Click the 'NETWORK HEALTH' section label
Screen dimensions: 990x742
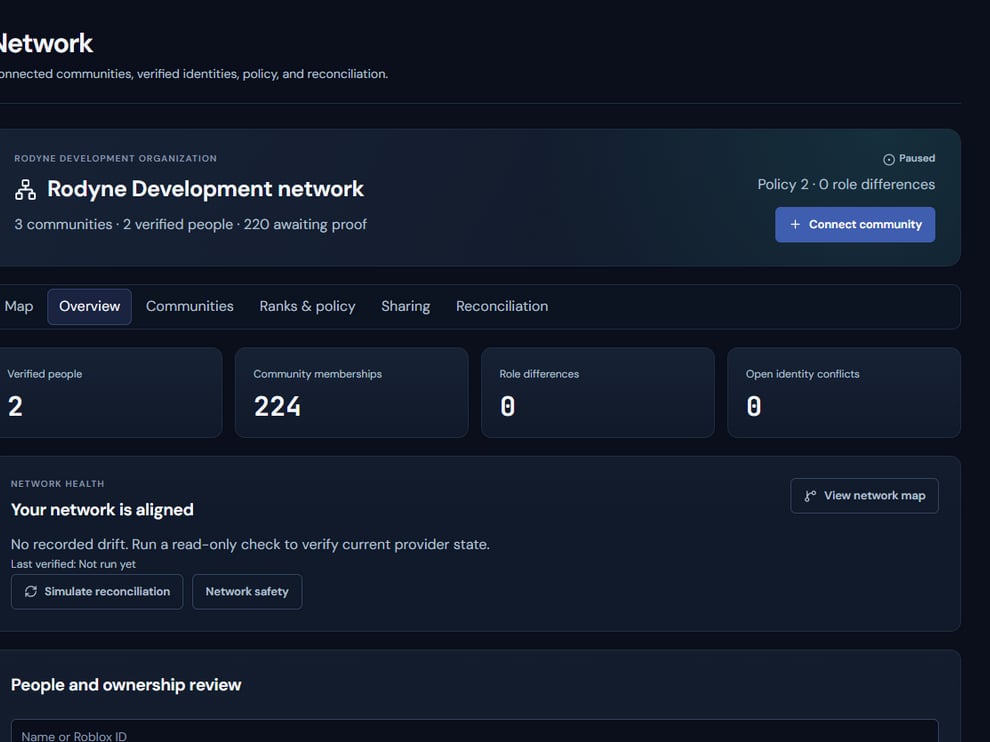coord(57,484)
